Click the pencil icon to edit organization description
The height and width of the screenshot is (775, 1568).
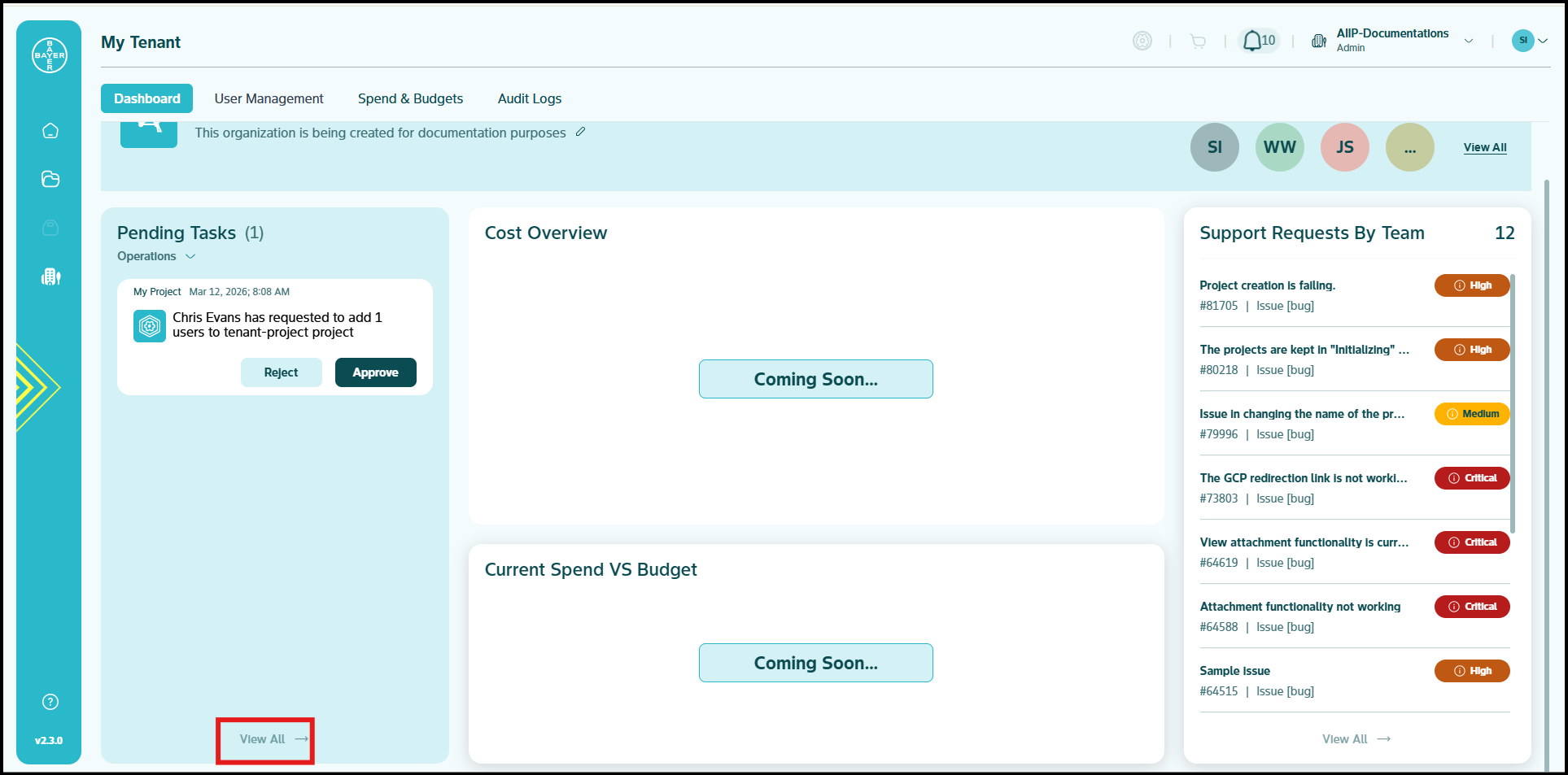point(580,132)
